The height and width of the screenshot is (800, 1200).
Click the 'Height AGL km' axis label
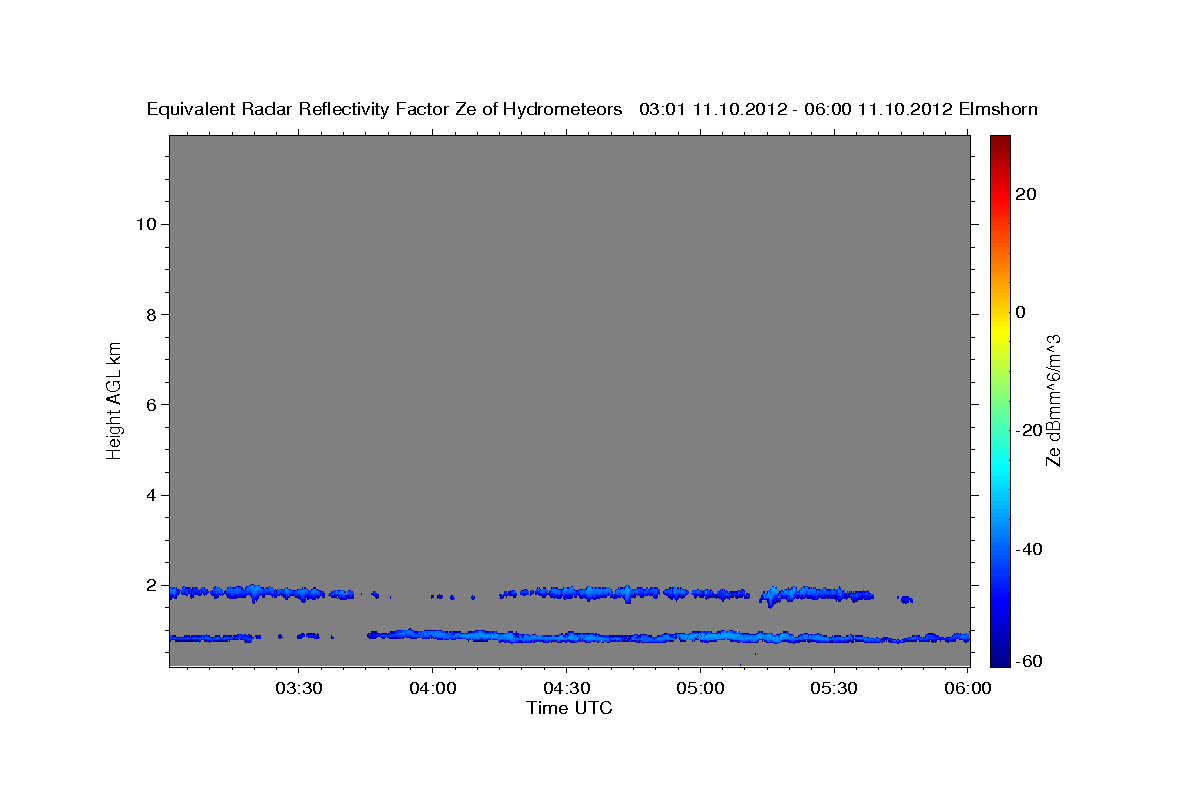coord(114,399)
